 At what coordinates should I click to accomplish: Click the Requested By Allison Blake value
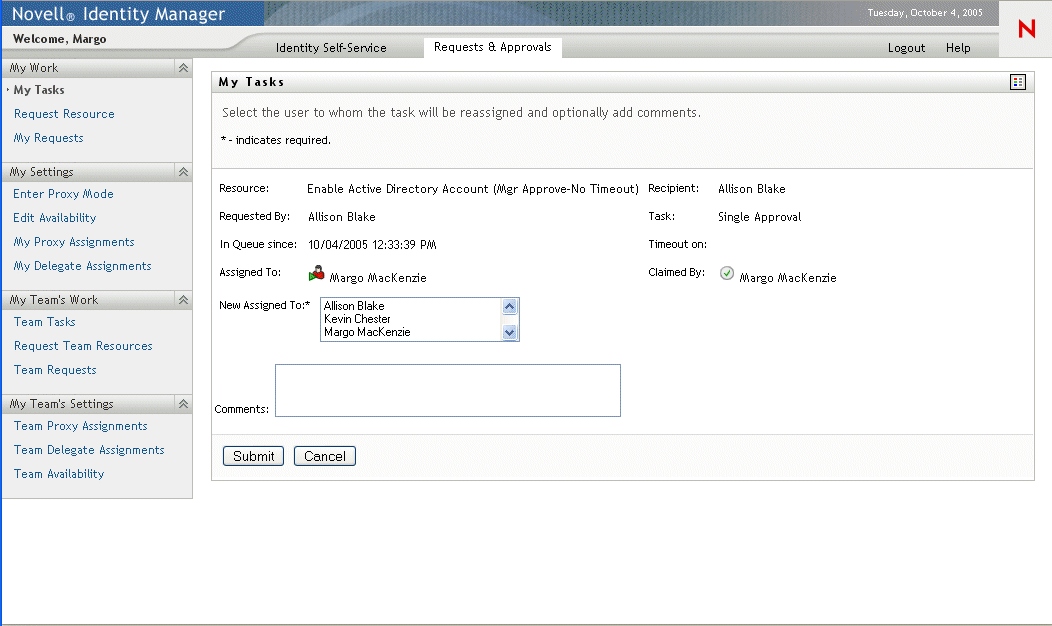341,217
